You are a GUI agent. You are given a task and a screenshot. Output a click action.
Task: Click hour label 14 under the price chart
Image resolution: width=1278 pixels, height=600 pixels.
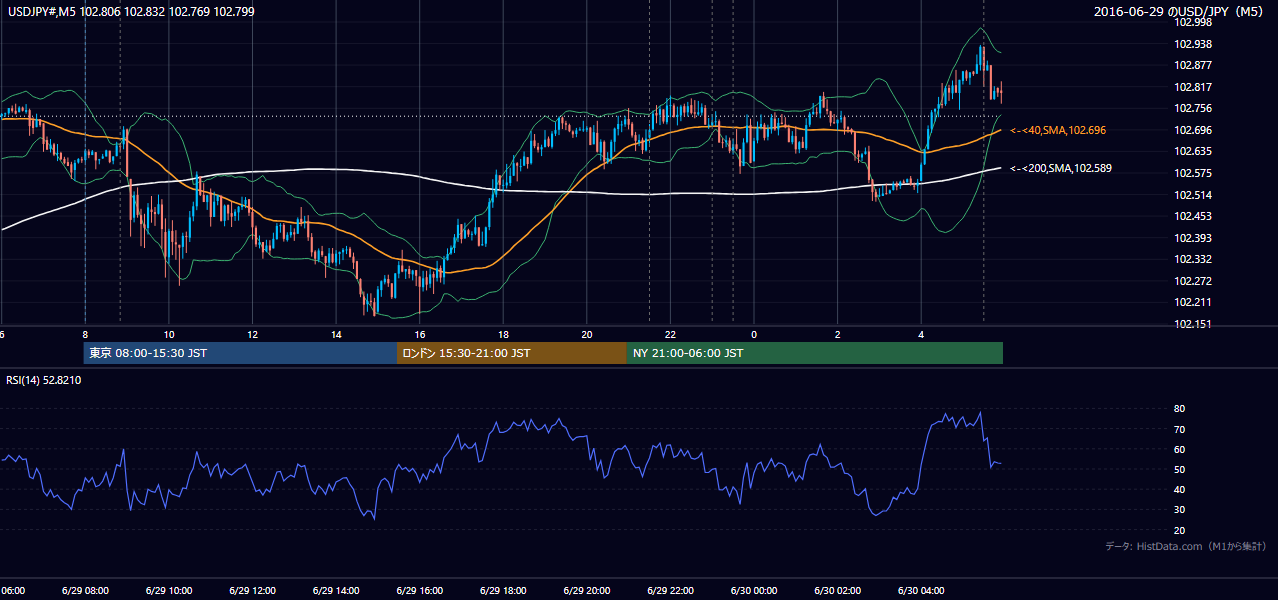[336, 334]
